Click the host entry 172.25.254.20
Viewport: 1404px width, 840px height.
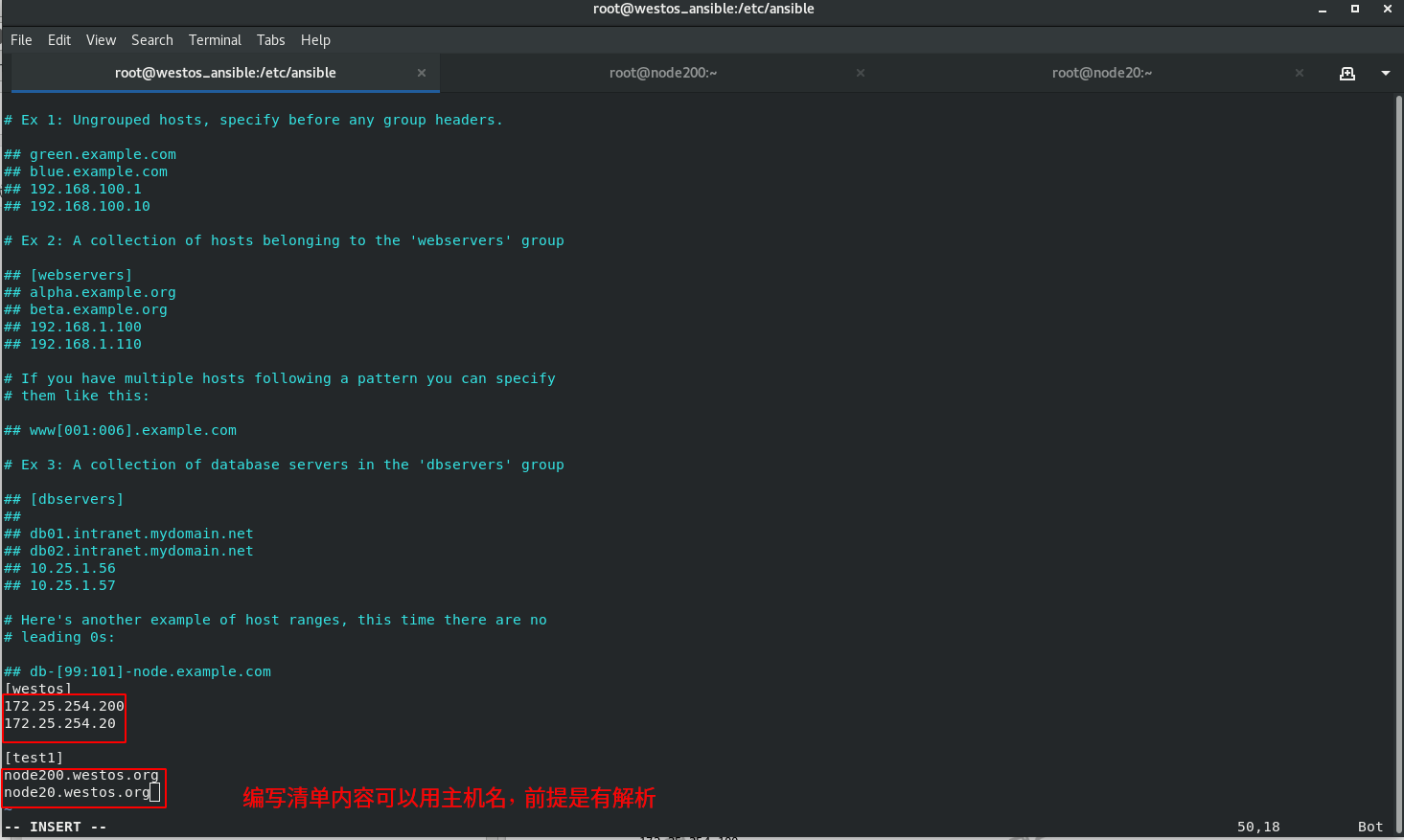click(x=59, y=723)
